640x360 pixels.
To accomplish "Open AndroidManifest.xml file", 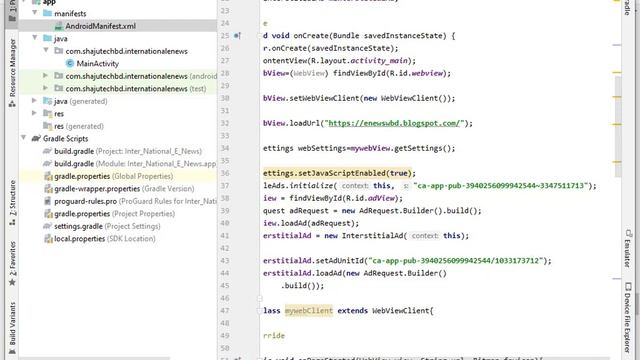I will pyautogui.click(x=100, y=26).
